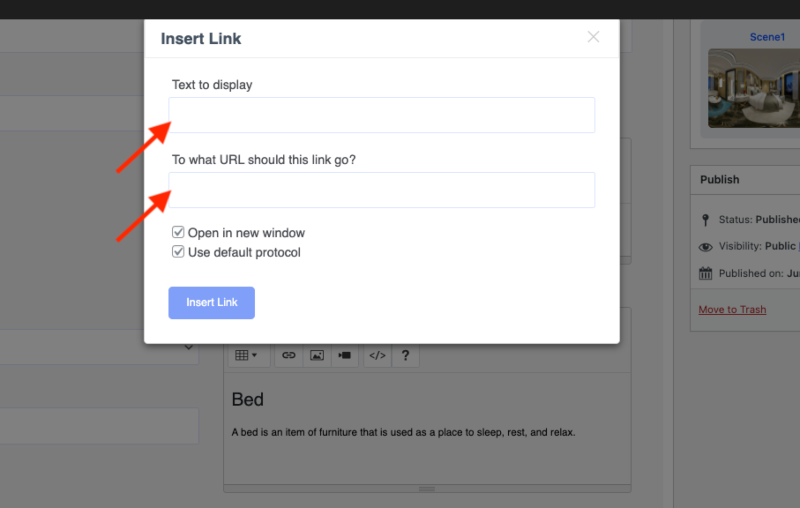Expand the chevron dropdown at left panel
The height and width of the screenshot is (508, 800).
point(189,347)
